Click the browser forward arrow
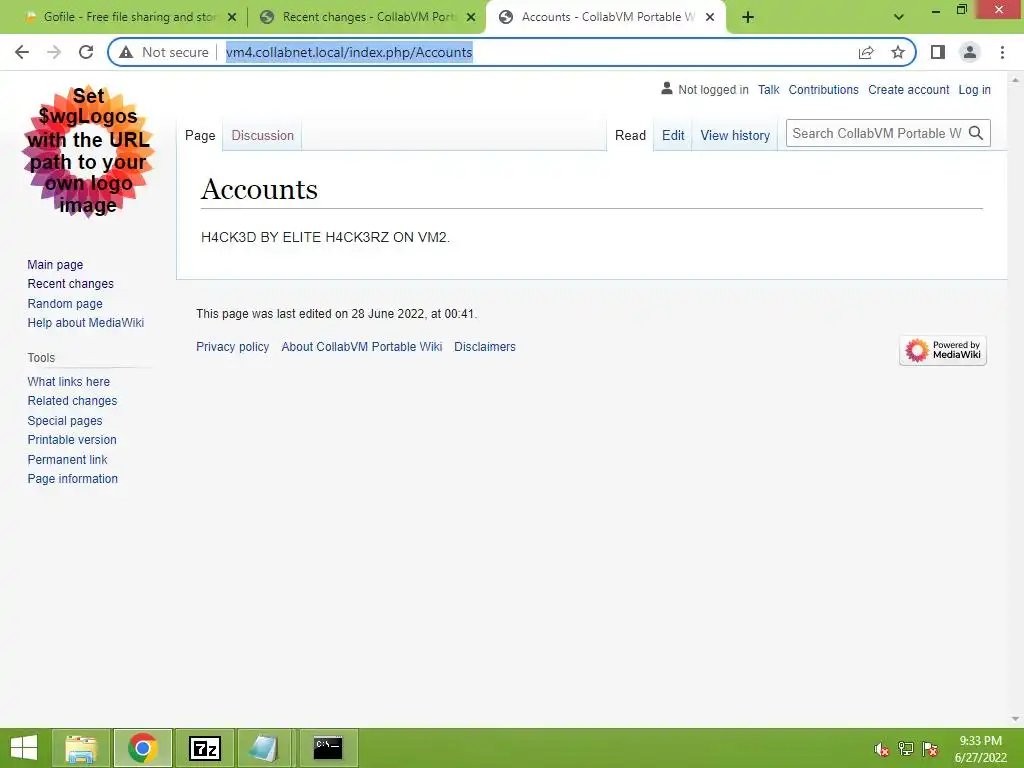The image size is (1024, 768). pos(54,52)
